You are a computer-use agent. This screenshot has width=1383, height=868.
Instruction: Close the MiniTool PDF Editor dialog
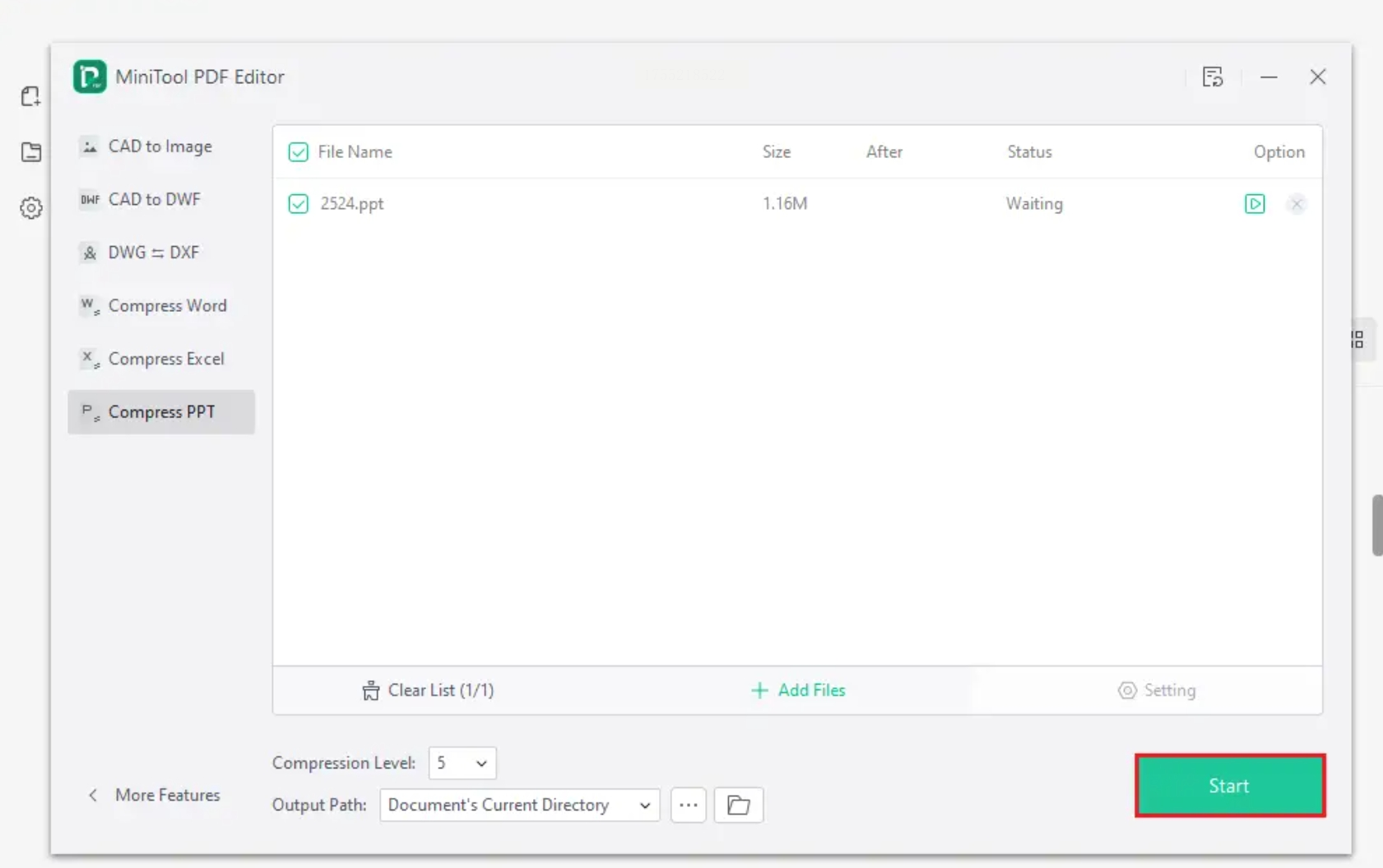[x=1318, y=77]
